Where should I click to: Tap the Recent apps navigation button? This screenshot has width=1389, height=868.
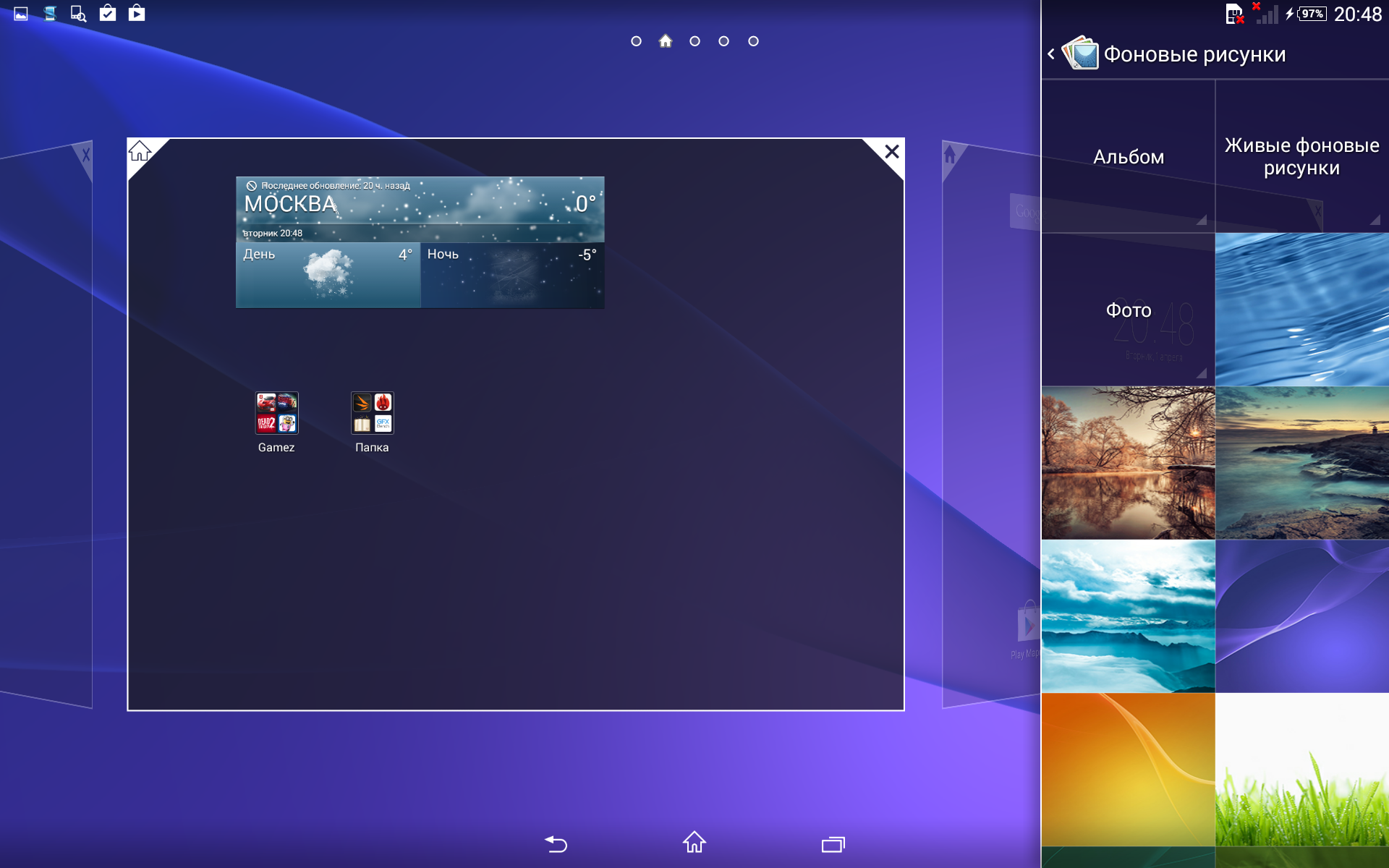coord(833,844)
